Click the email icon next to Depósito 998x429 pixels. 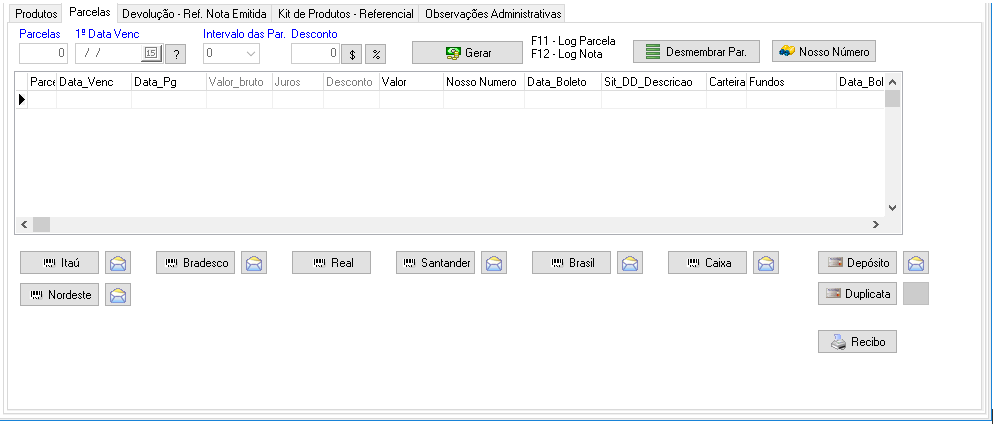[916, 263]
